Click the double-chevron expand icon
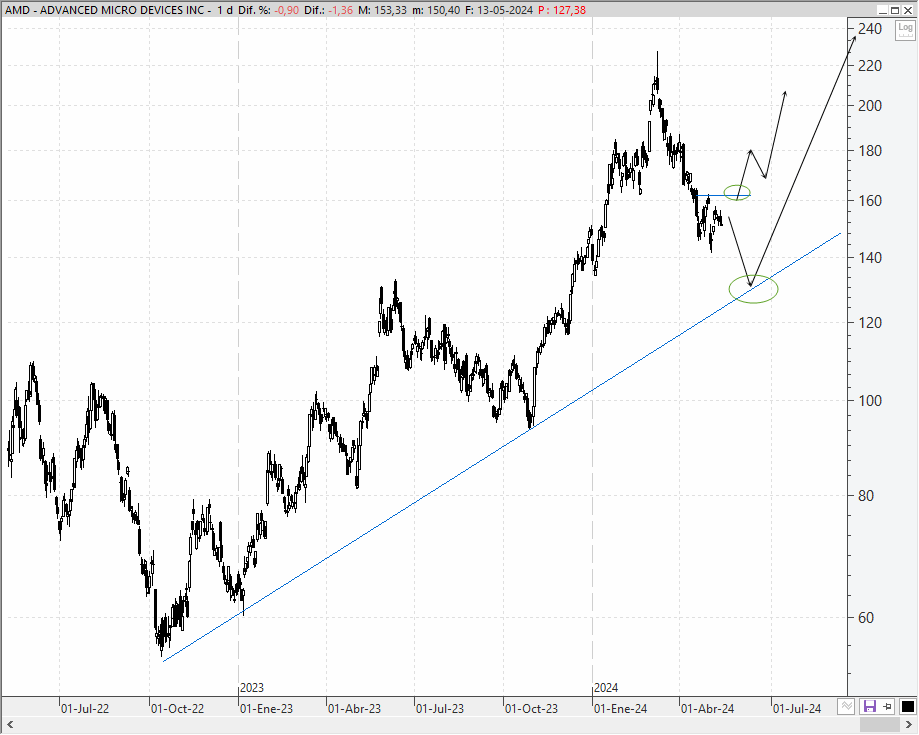This screenshot has height=735, width=919. click(x=846, y=706)
